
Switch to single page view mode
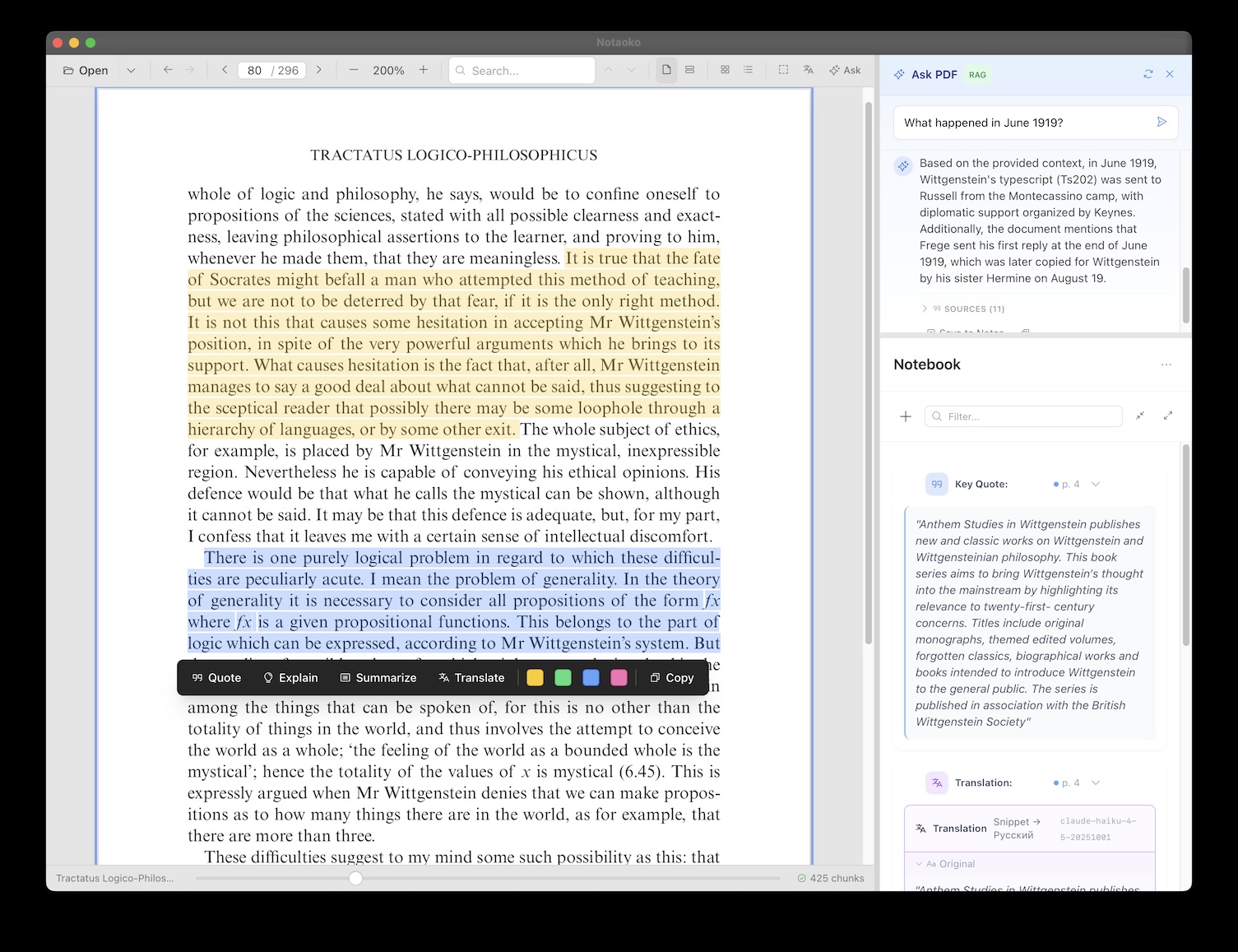click(x=665, y=70)
